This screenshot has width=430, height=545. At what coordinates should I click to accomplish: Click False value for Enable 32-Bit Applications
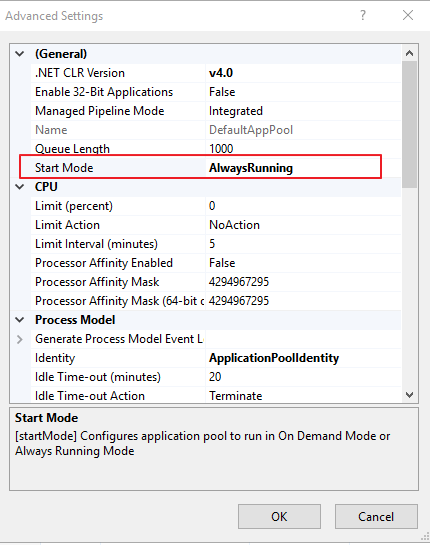[222, 92]
